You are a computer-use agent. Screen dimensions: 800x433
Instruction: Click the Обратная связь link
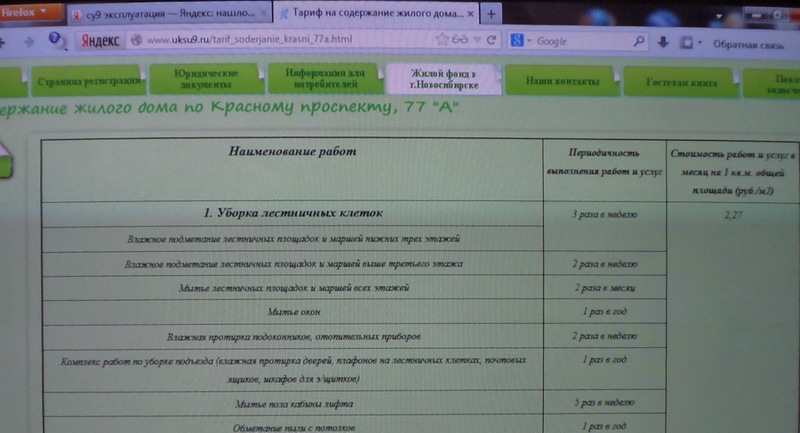click(x=748, y=45)
